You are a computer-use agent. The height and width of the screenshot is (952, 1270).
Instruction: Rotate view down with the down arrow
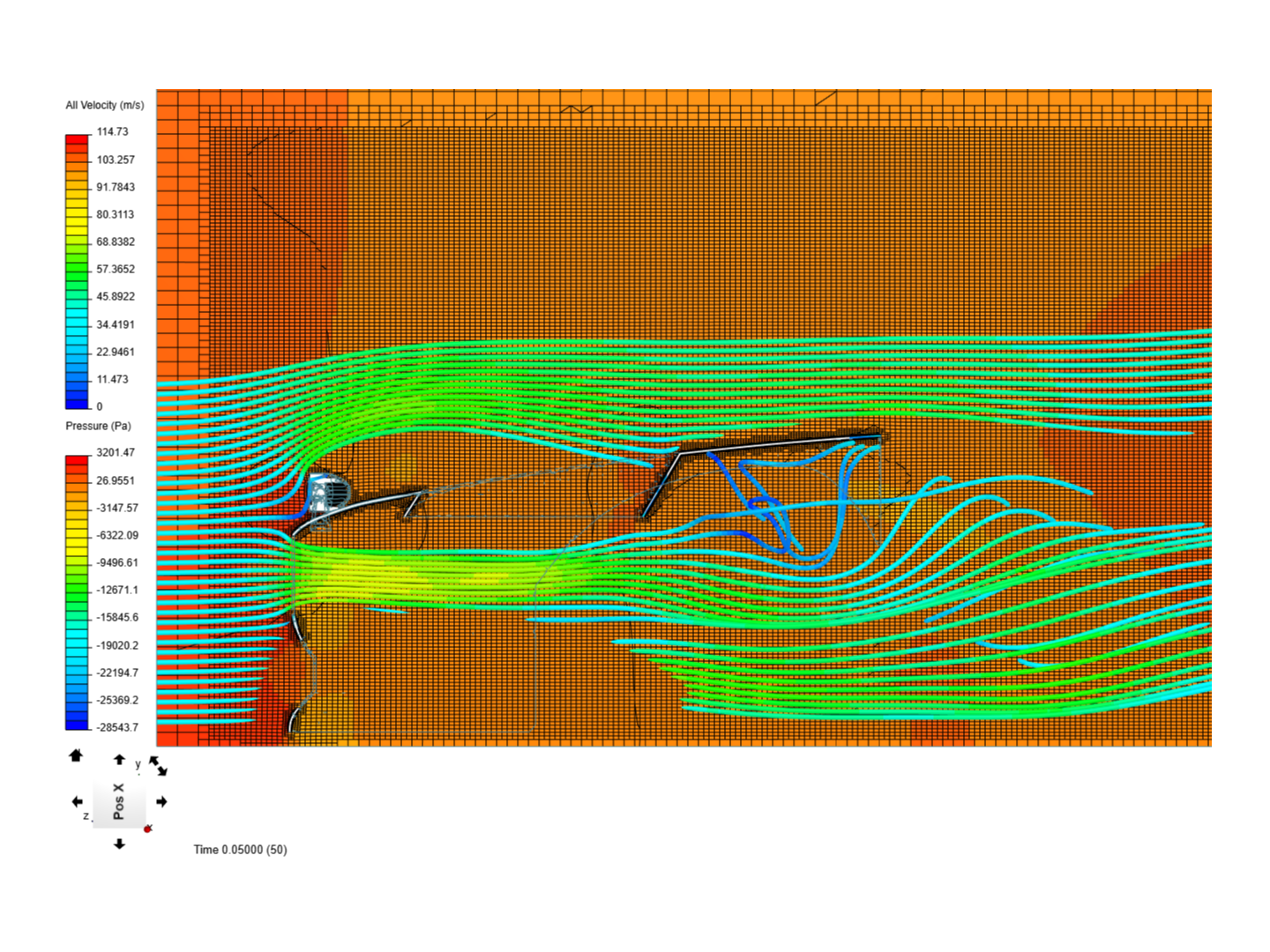tap(119, 844)
